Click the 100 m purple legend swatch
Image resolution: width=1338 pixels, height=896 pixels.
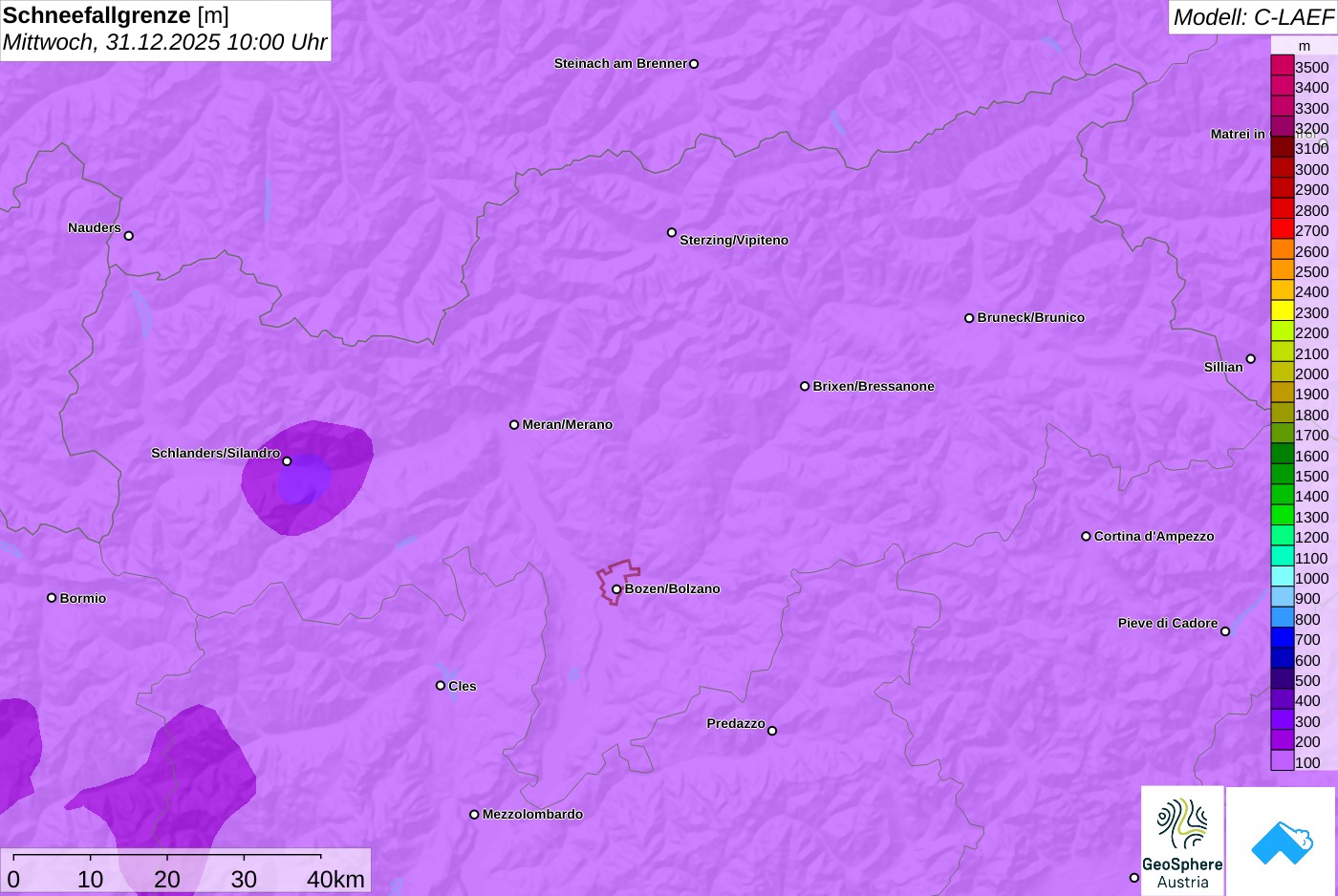1283,761
